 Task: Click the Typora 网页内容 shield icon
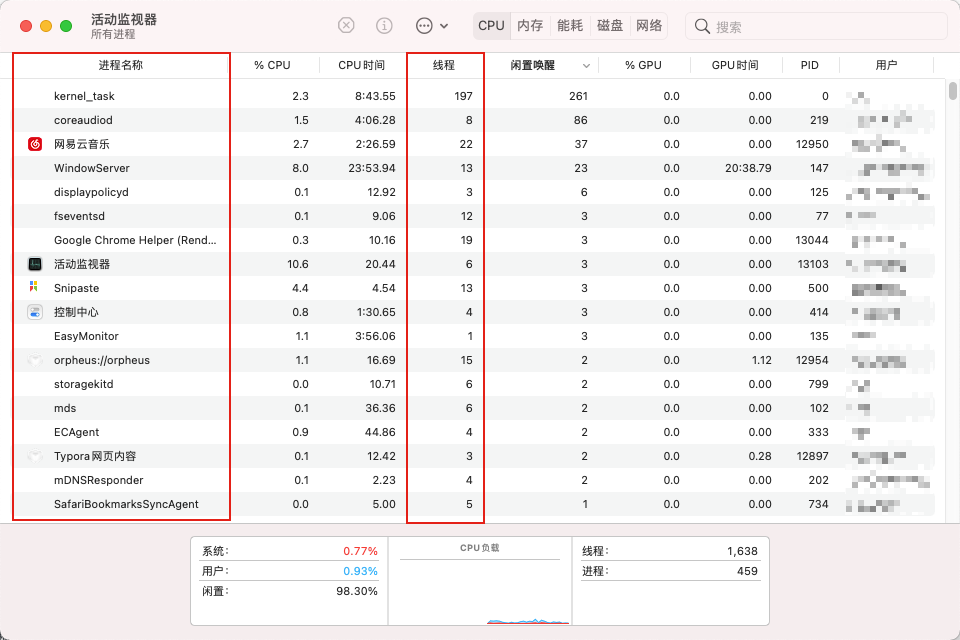coord(35,456)
